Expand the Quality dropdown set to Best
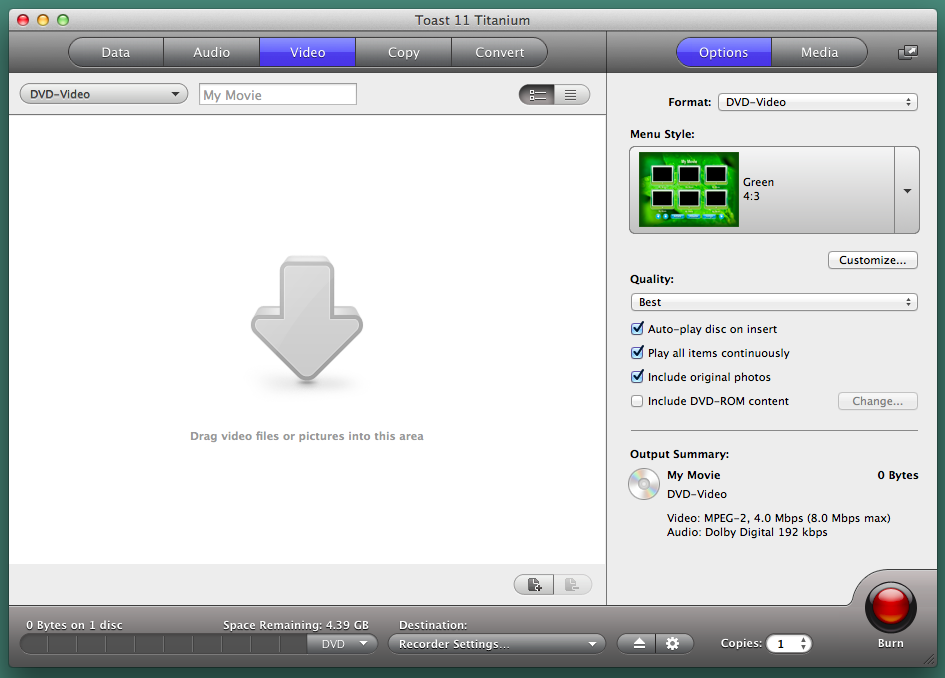Screen dimensions: 945x678 click(773, 302)
